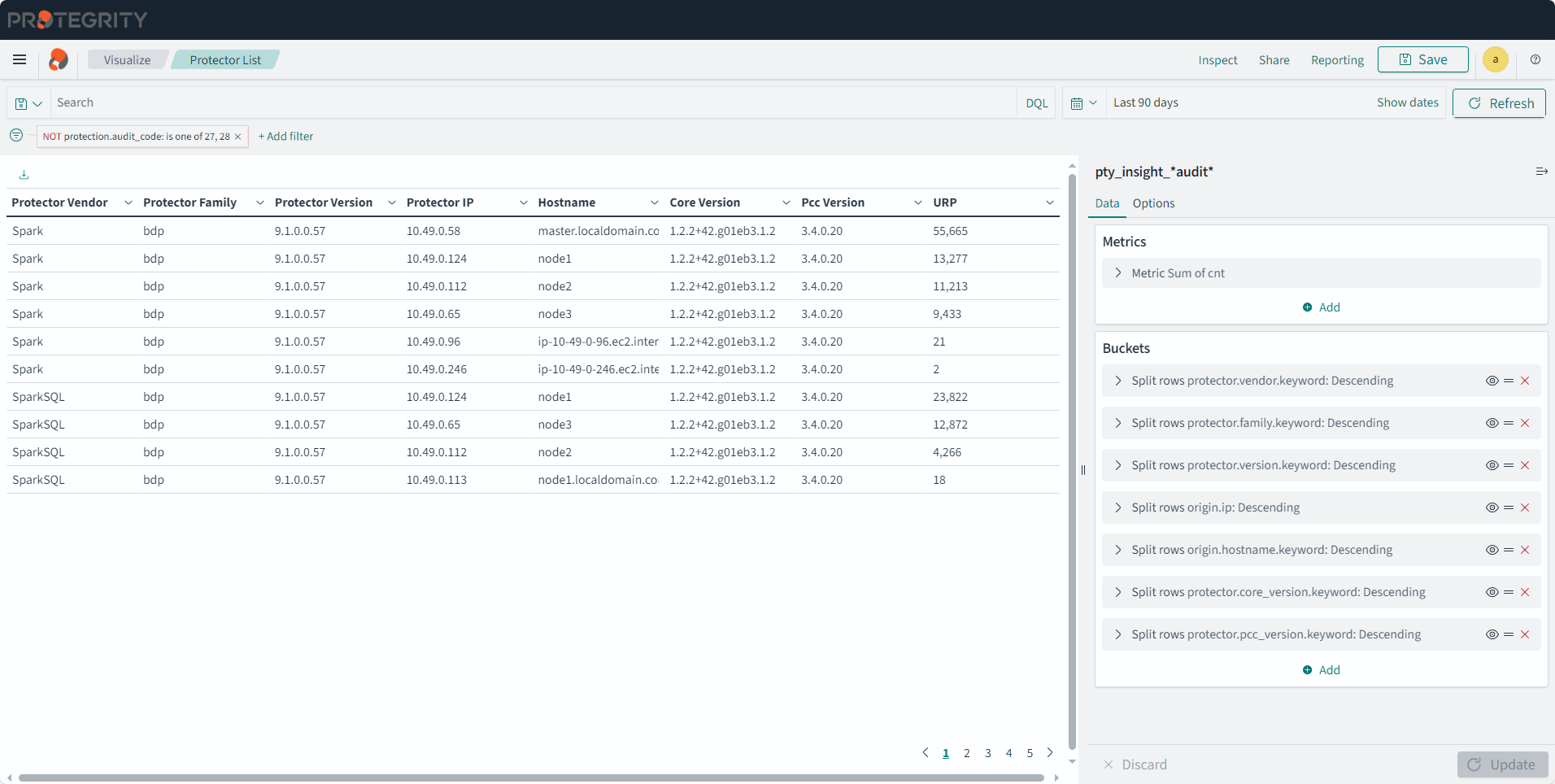This screenshot has height=784, width=1555.
Task: Expand Split rows origin.hostname.keyword bucket
Action: click(1118, 550)
